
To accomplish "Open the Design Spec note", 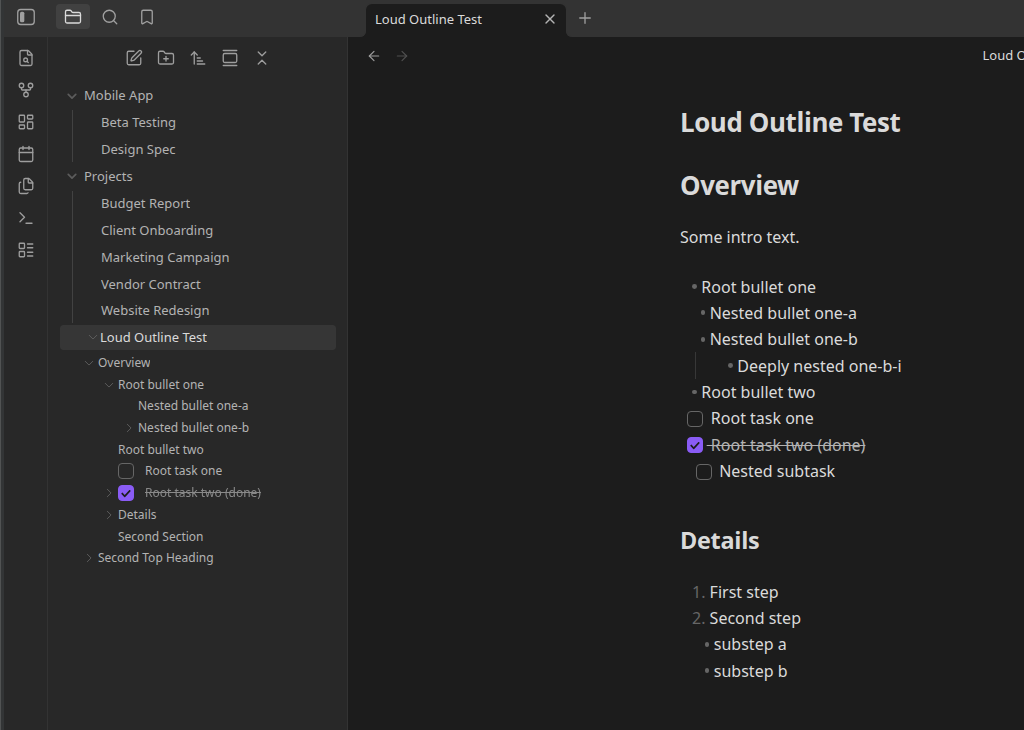I will click(x=138, y=150).
